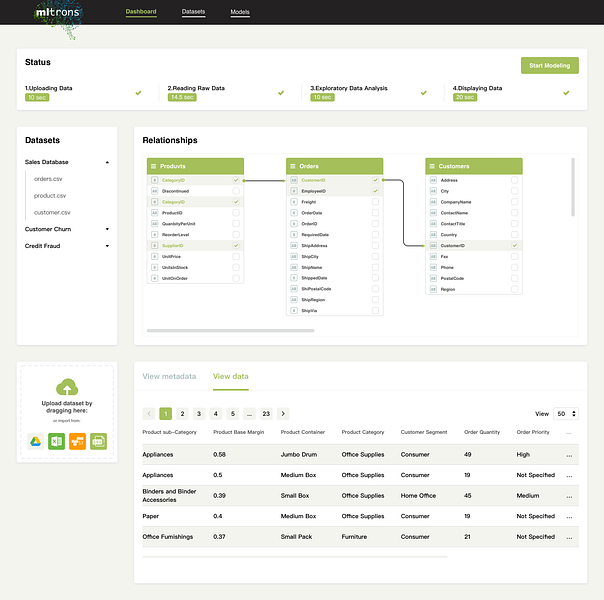Click the Customers table header icon
Viewport: 604px width, 600px height.
coord(432,166)
